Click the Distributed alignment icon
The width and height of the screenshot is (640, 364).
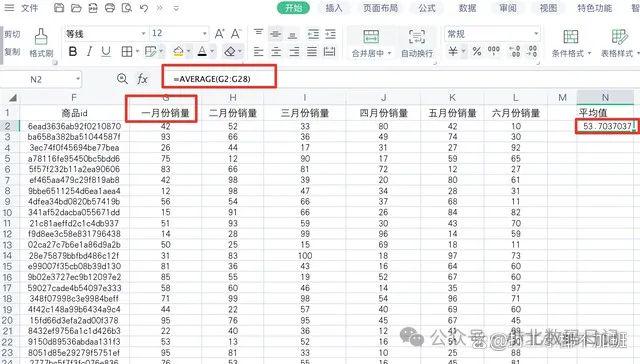[x=329, y=51]
